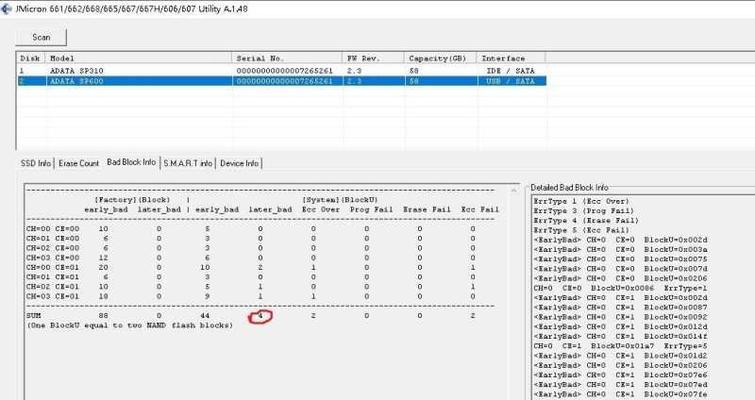Click the IDE / SATA interface cell
The width and height of the screenshot is (755, 400).
tap(510, 71)
